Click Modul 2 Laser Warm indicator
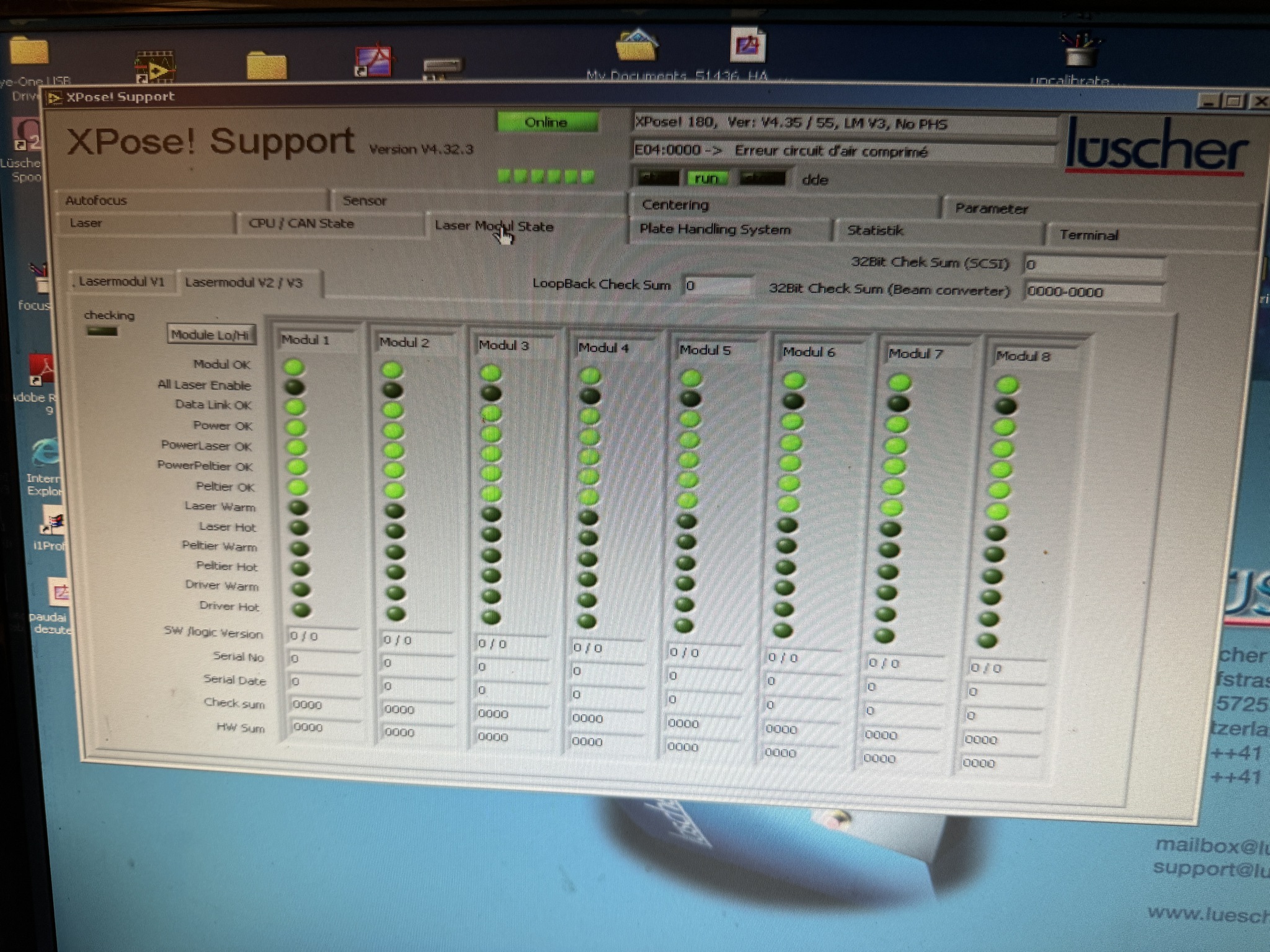 tap(394, 511)
